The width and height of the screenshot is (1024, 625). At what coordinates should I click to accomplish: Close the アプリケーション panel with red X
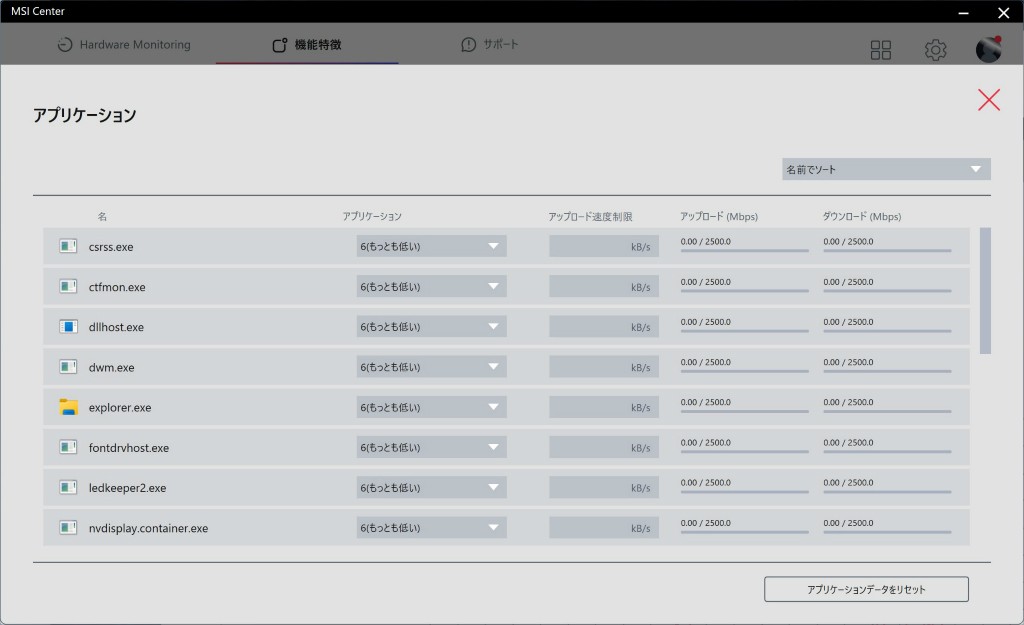point(989,100)
